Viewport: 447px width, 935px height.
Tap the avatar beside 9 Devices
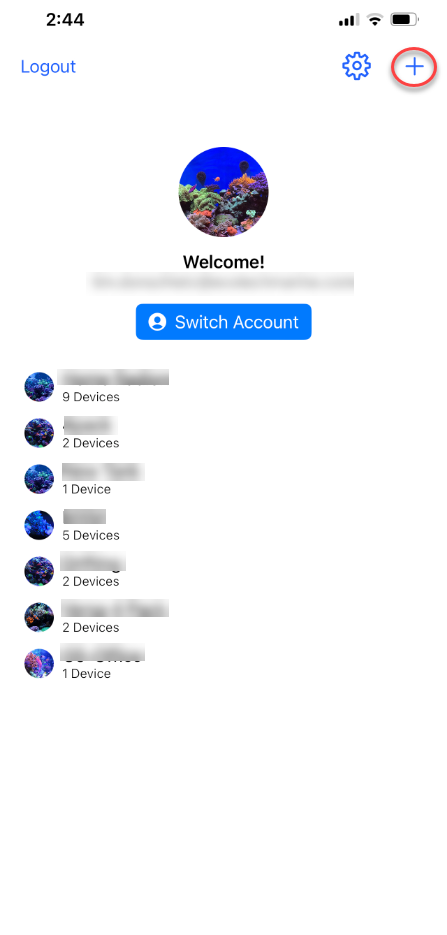[x=39, y=386]
